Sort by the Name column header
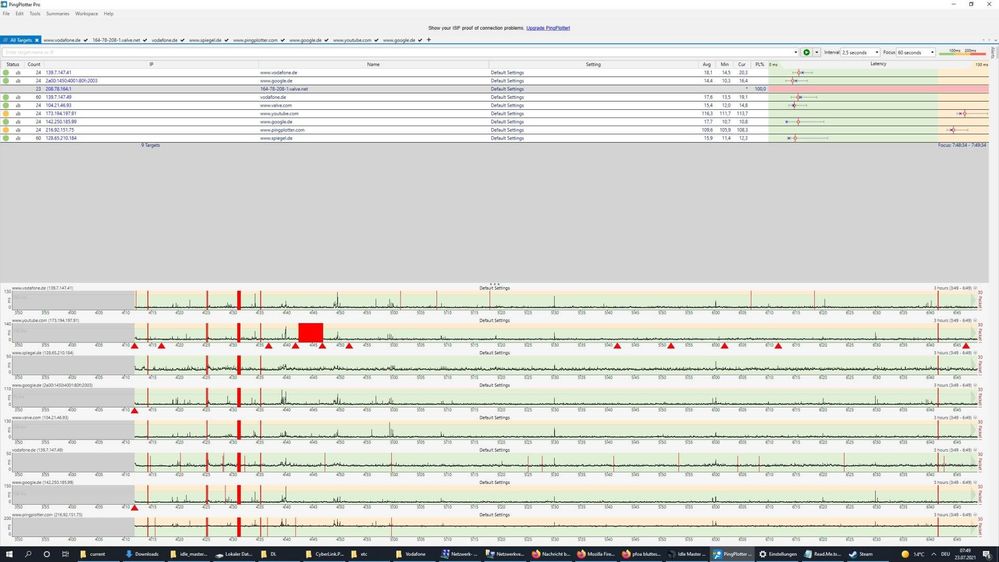Screen dimensions: 999x562 [x=373, y=64]
